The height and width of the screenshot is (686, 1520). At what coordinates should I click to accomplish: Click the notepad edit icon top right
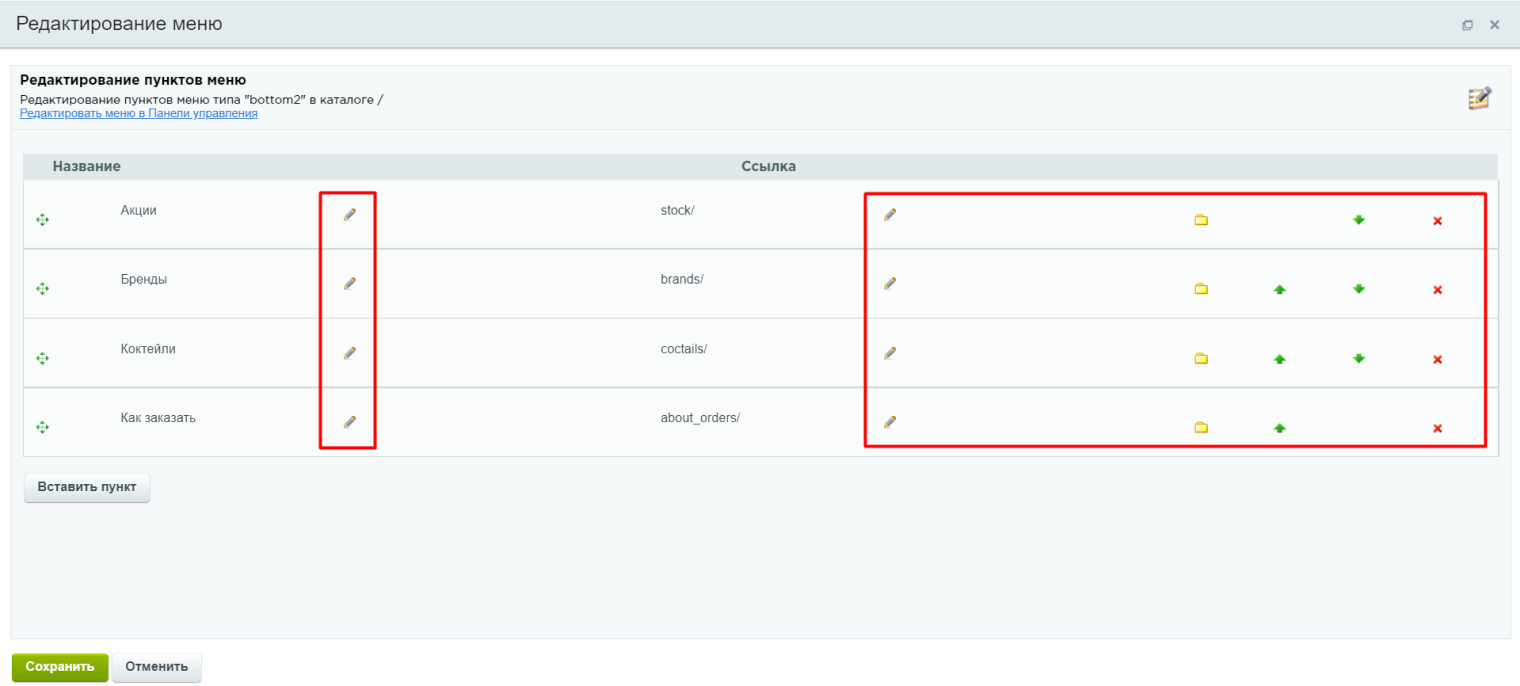1479,98
